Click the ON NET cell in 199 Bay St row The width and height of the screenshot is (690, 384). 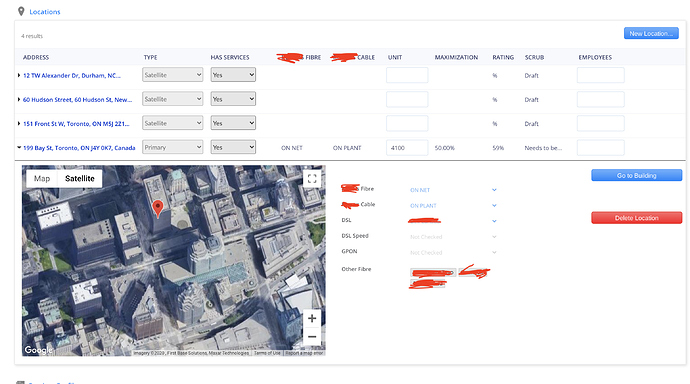point(292,148)
